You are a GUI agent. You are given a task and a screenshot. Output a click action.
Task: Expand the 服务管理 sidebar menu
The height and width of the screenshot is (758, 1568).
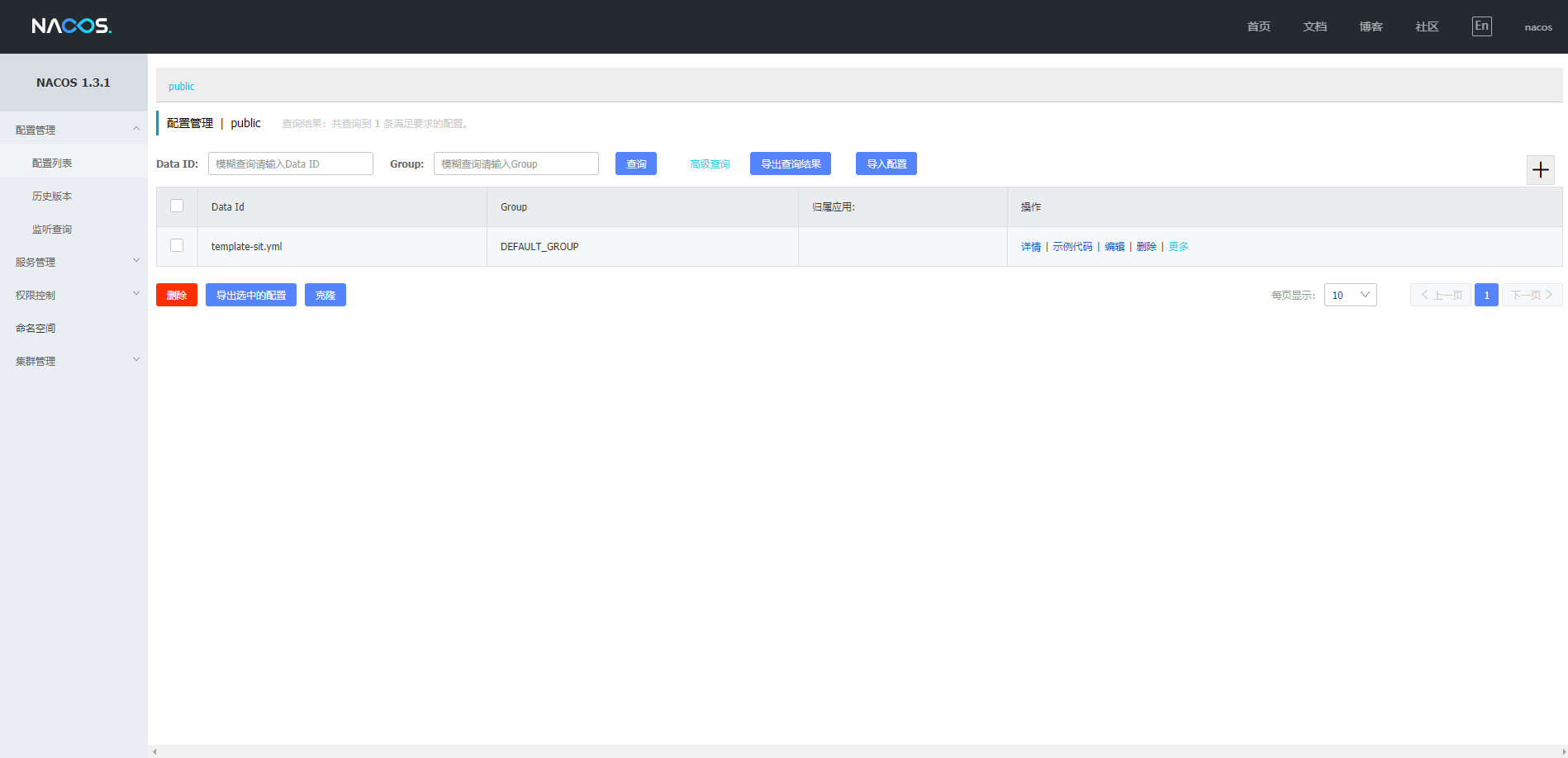click(x=74, y=262)
